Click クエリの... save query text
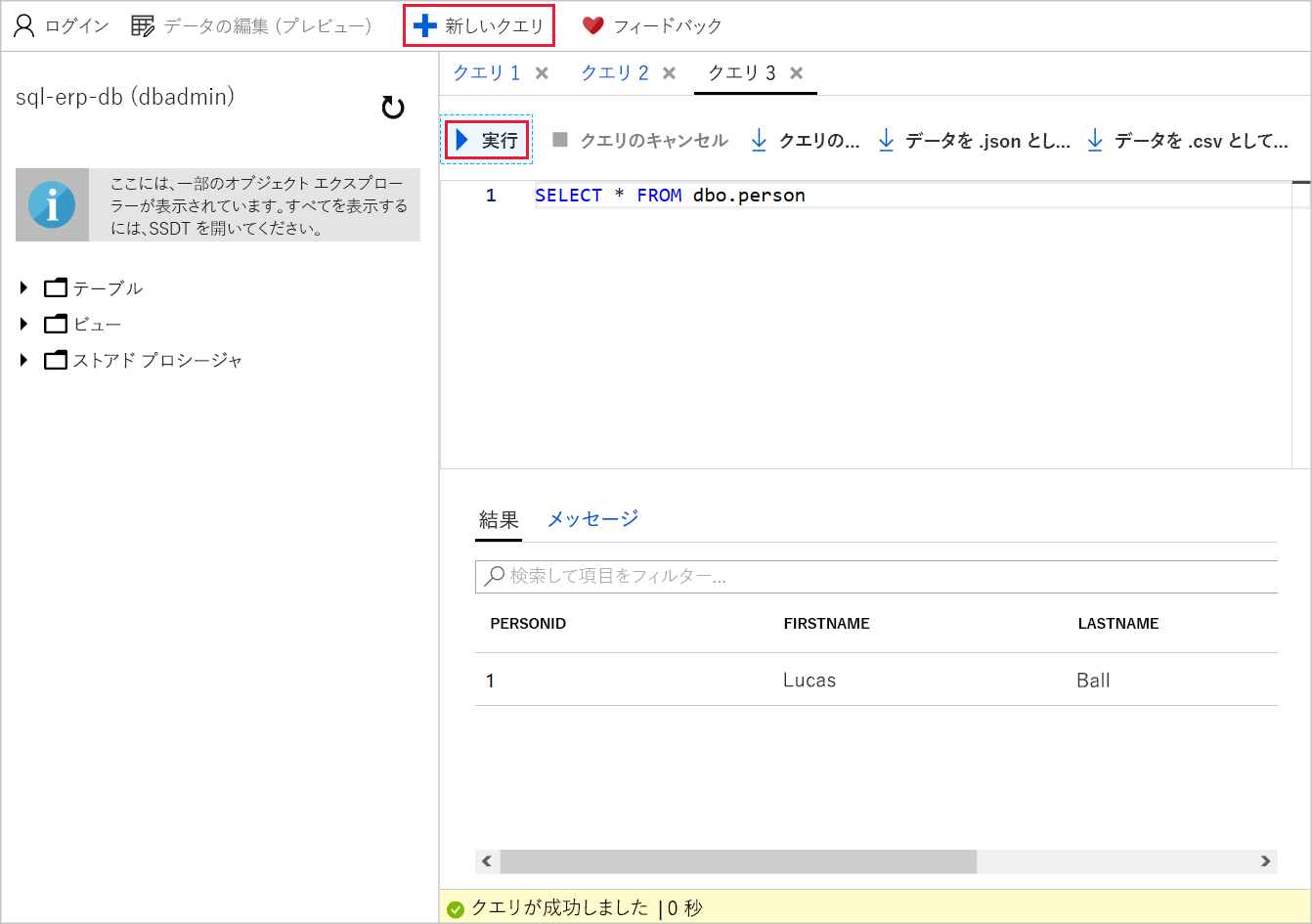The image size is (1312, 924). pyautogui.click(x=819, y=141)
